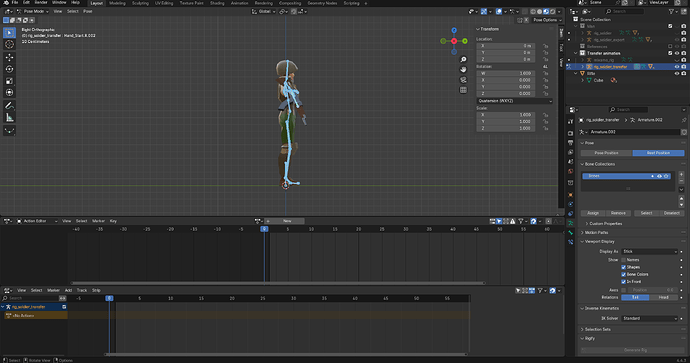Click the Location X value field
The width and height of the screenshot is (690, 363).
(x=506, y=46)
